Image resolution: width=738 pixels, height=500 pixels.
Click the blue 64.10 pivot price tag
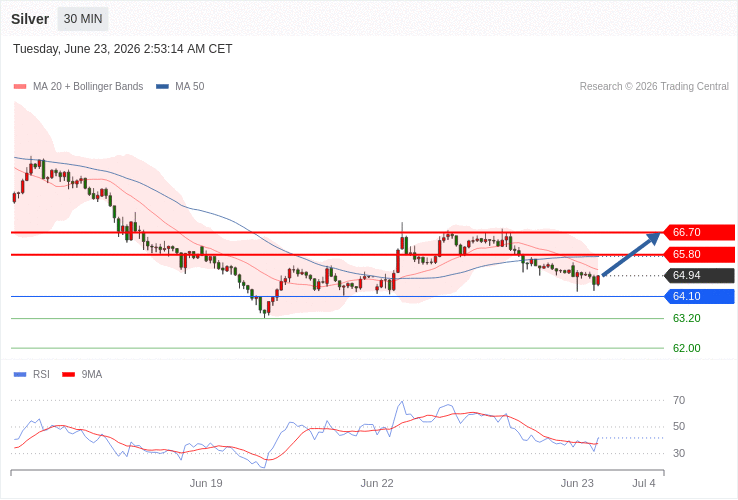(x=699, y=296)
